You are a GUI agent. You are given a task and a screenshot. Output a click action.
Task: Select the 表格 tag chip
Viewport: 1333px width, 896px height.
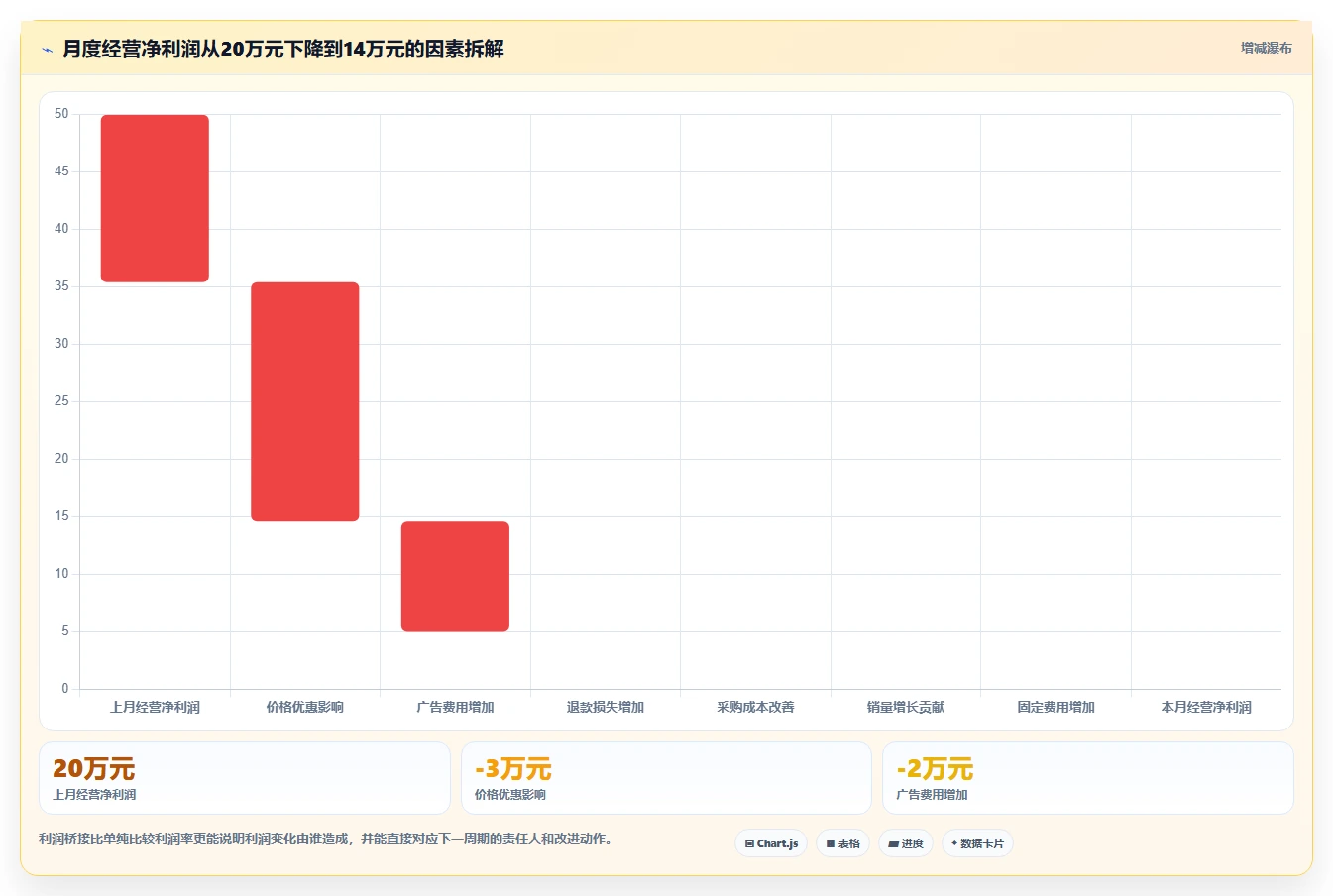[x=842, y=843]
